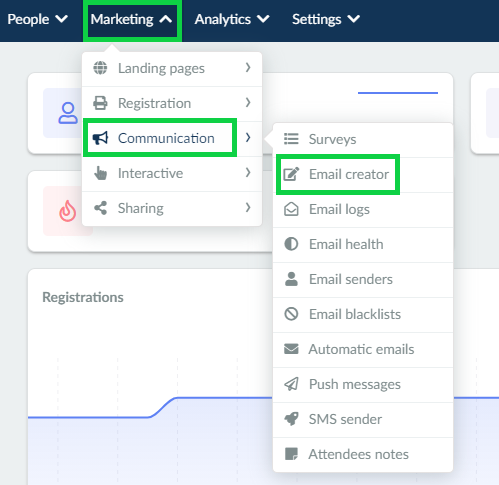499x485 pixels.
Task: Expand the Settings dropdown menu
Action: pyautogui.click(x=326, y=19)
